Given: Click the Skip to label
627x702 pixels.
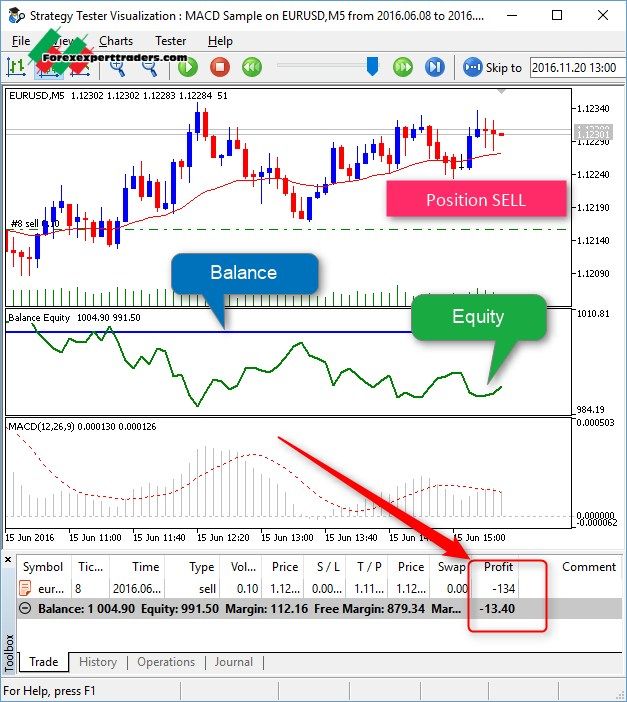Looking at the screenshot, I should [x=504, y=68].
